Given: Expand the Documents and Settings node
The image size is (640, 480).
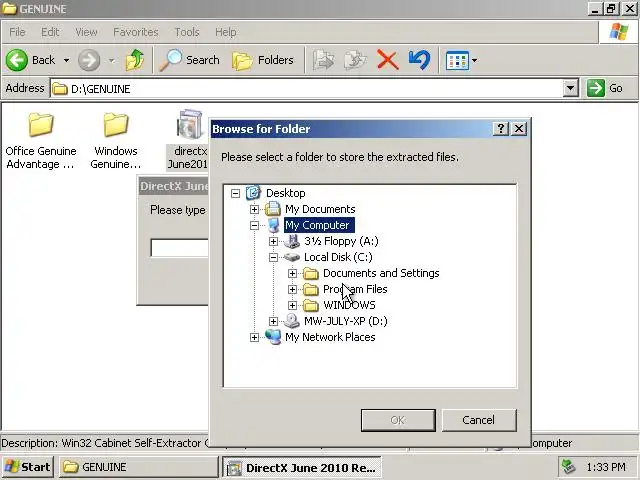Looking at the screenshot, I should tap(292, 273).
